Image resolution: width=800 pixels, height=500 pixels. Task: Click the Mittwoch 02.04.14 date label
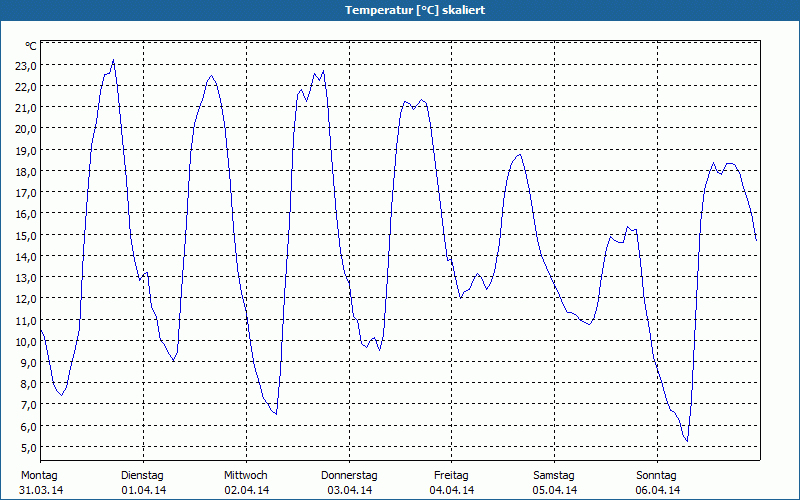click(246, 483)
